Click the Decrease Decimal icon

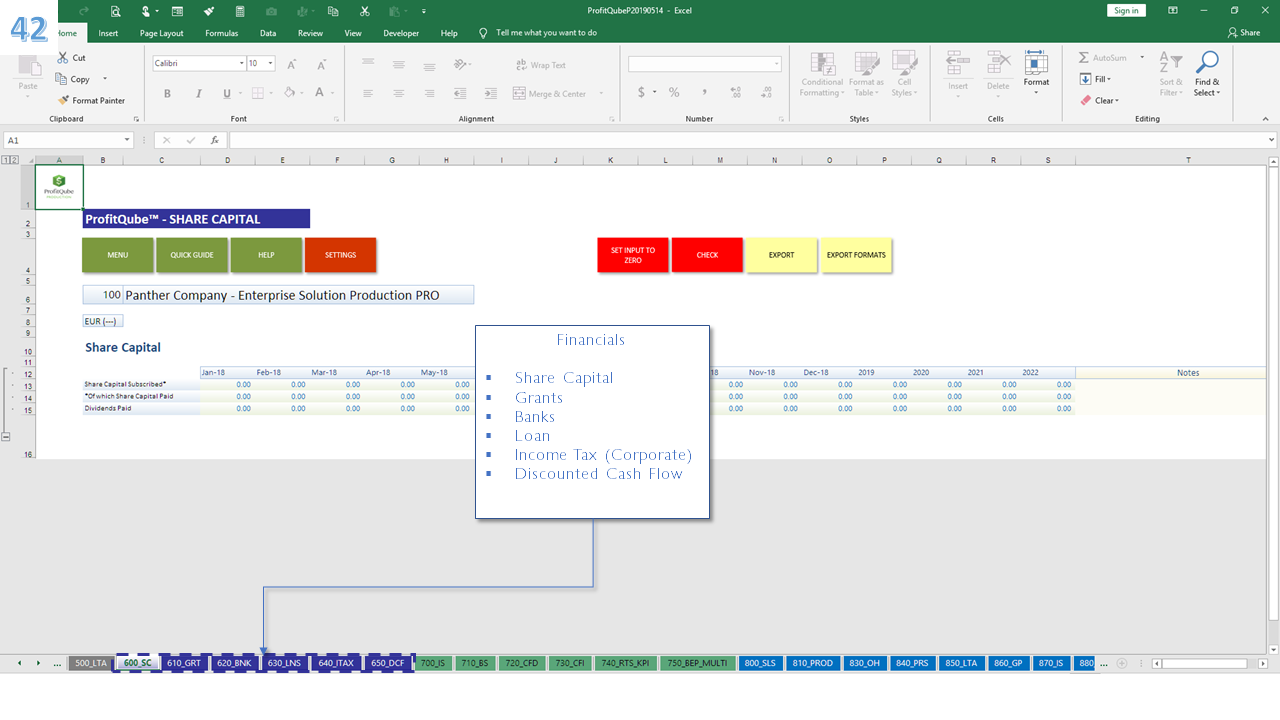point(764,92)
